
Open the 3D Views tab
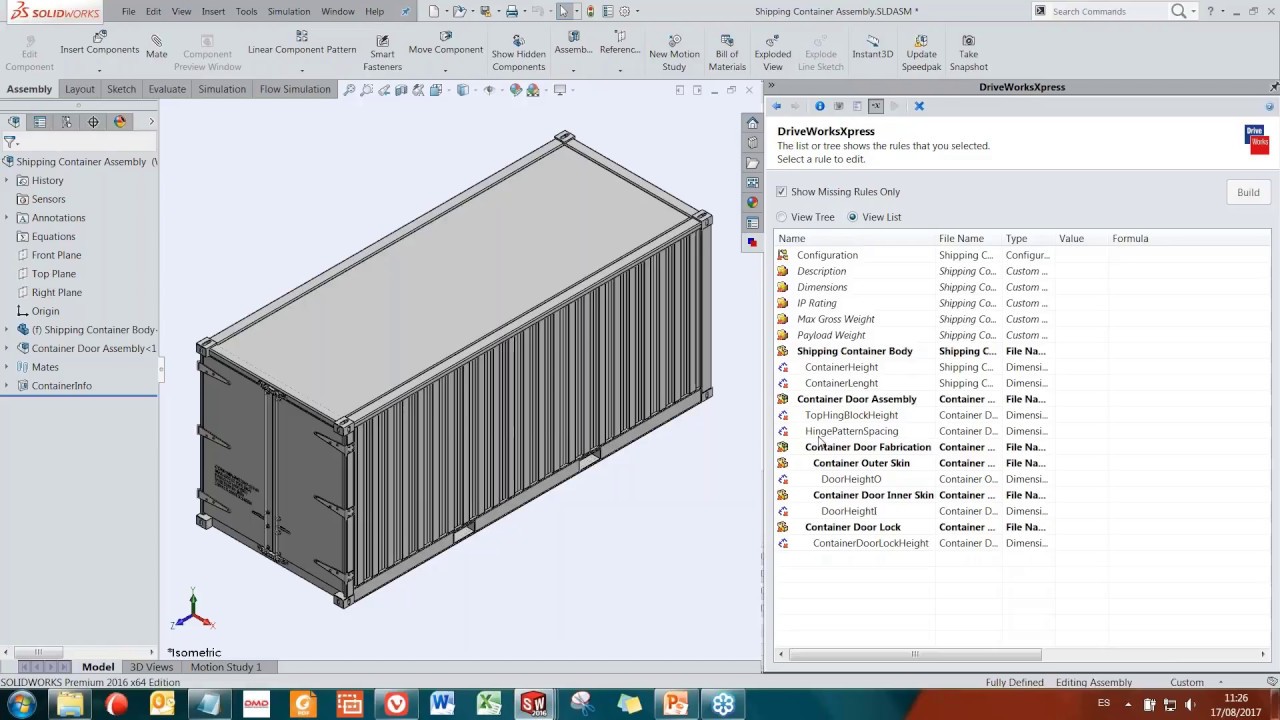click(x=151, y=667)
